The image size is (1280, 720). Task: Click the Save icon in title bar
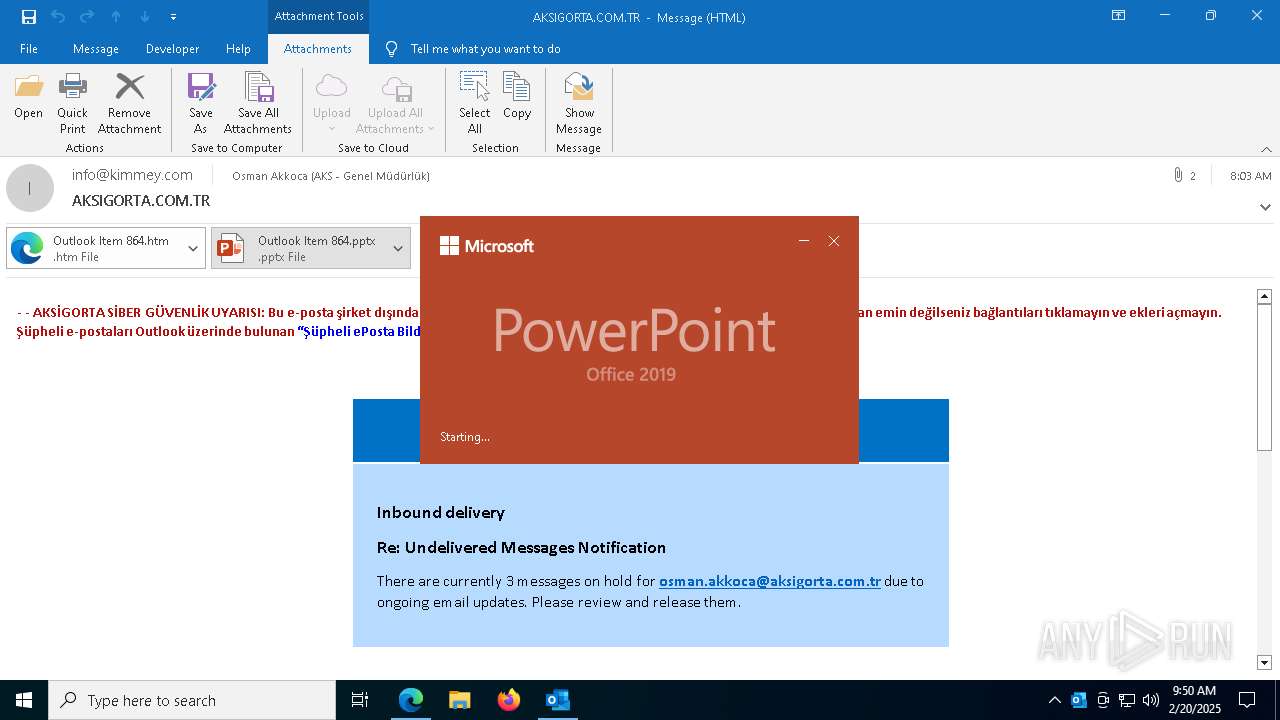click(29, 17)
